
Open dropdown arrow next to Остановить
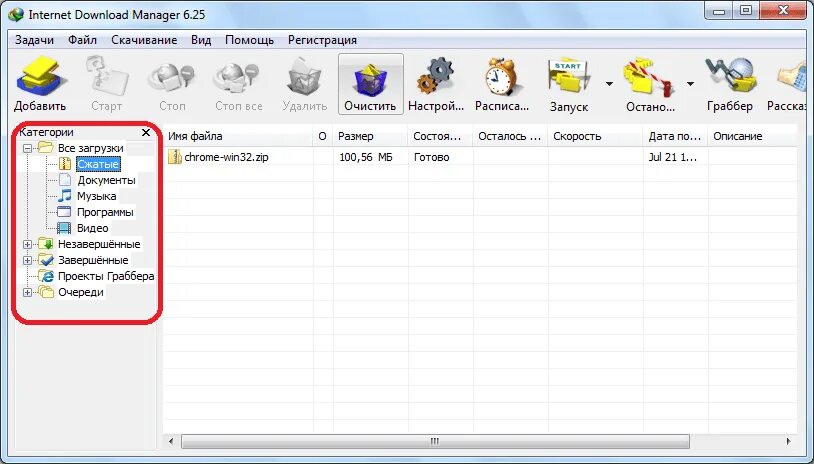coord(690,84)
